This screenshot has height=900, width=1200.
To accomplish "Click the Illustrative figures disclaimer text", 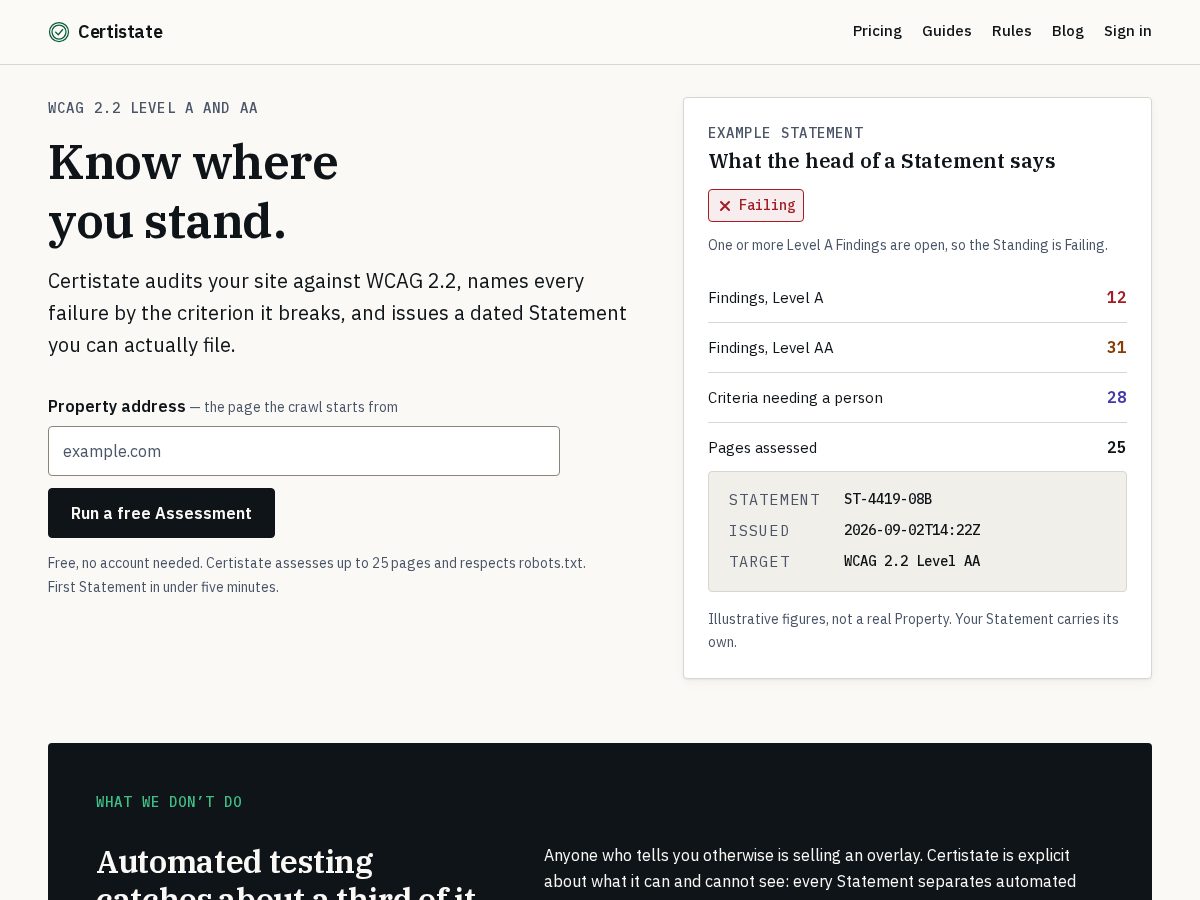I will click(x=913, y=630).
